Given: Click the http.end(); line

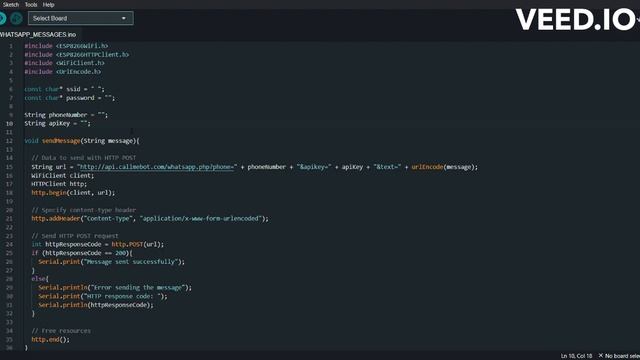Looking at the screenshot, I should [50, 340].
